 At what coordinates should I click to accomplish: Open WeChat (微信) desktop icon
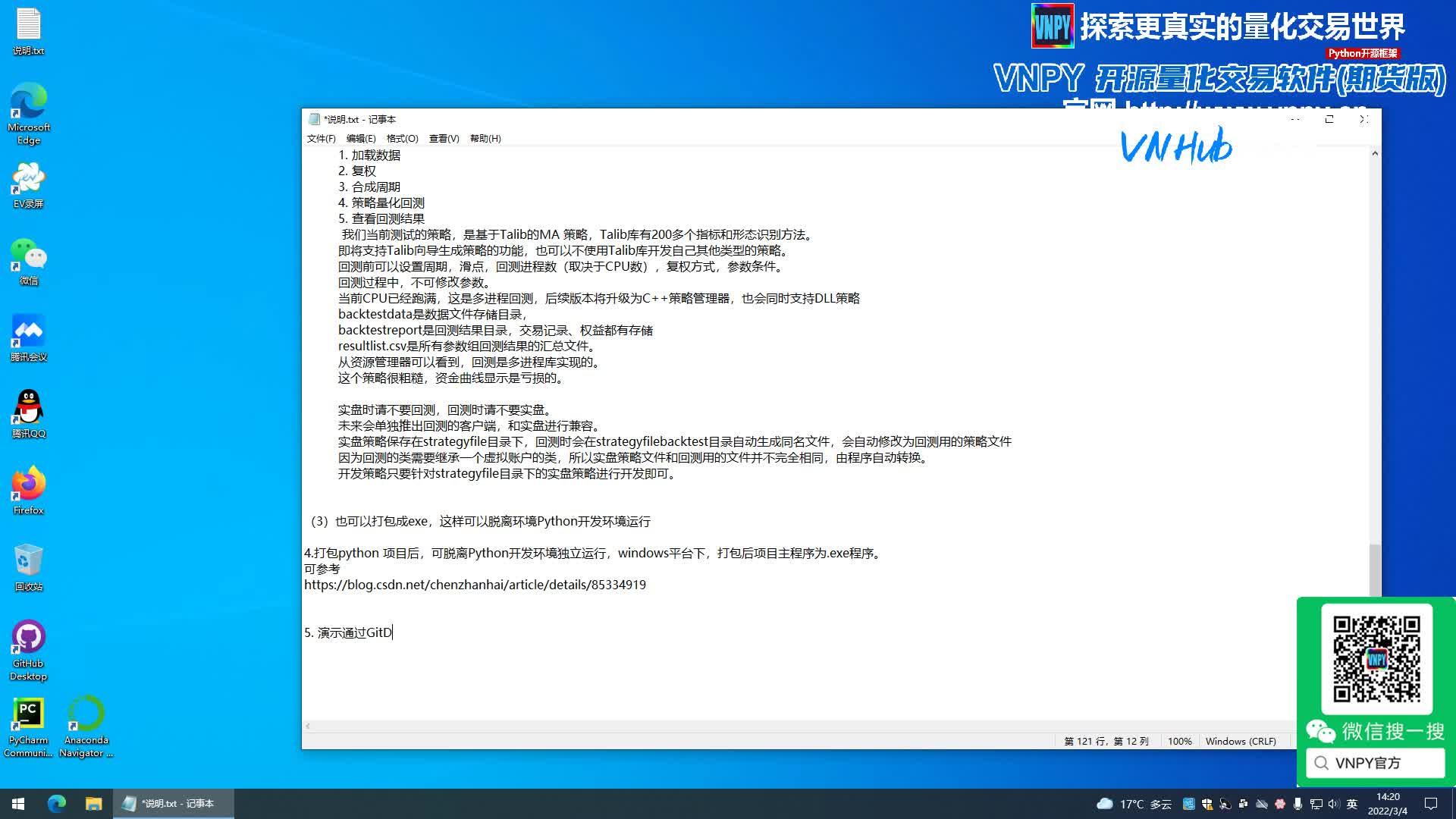click(28, 254)
